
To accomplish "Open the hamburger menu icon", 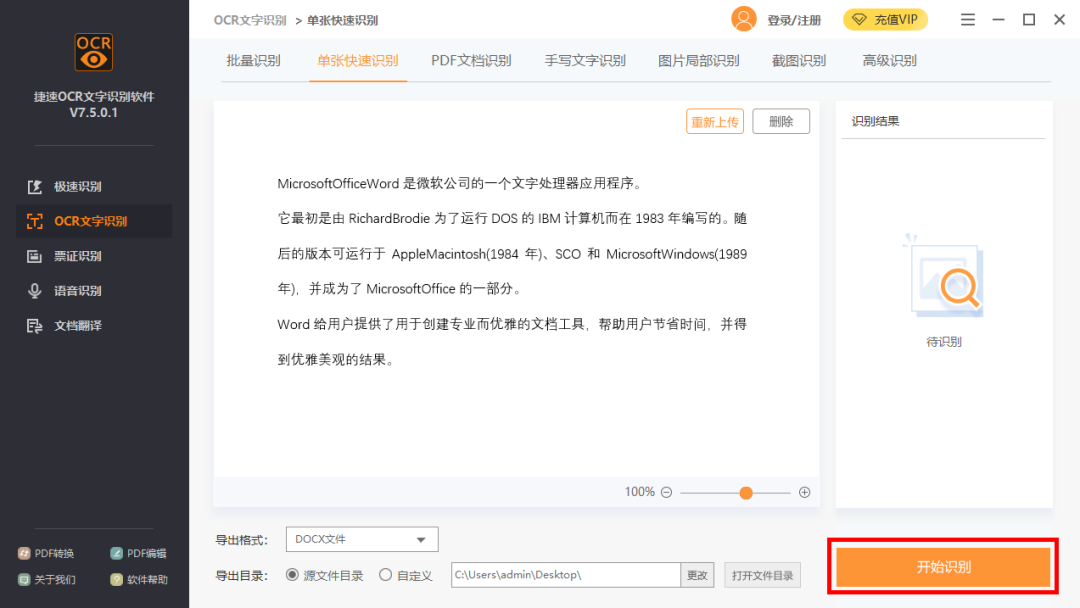I will [x=968, y=20].
